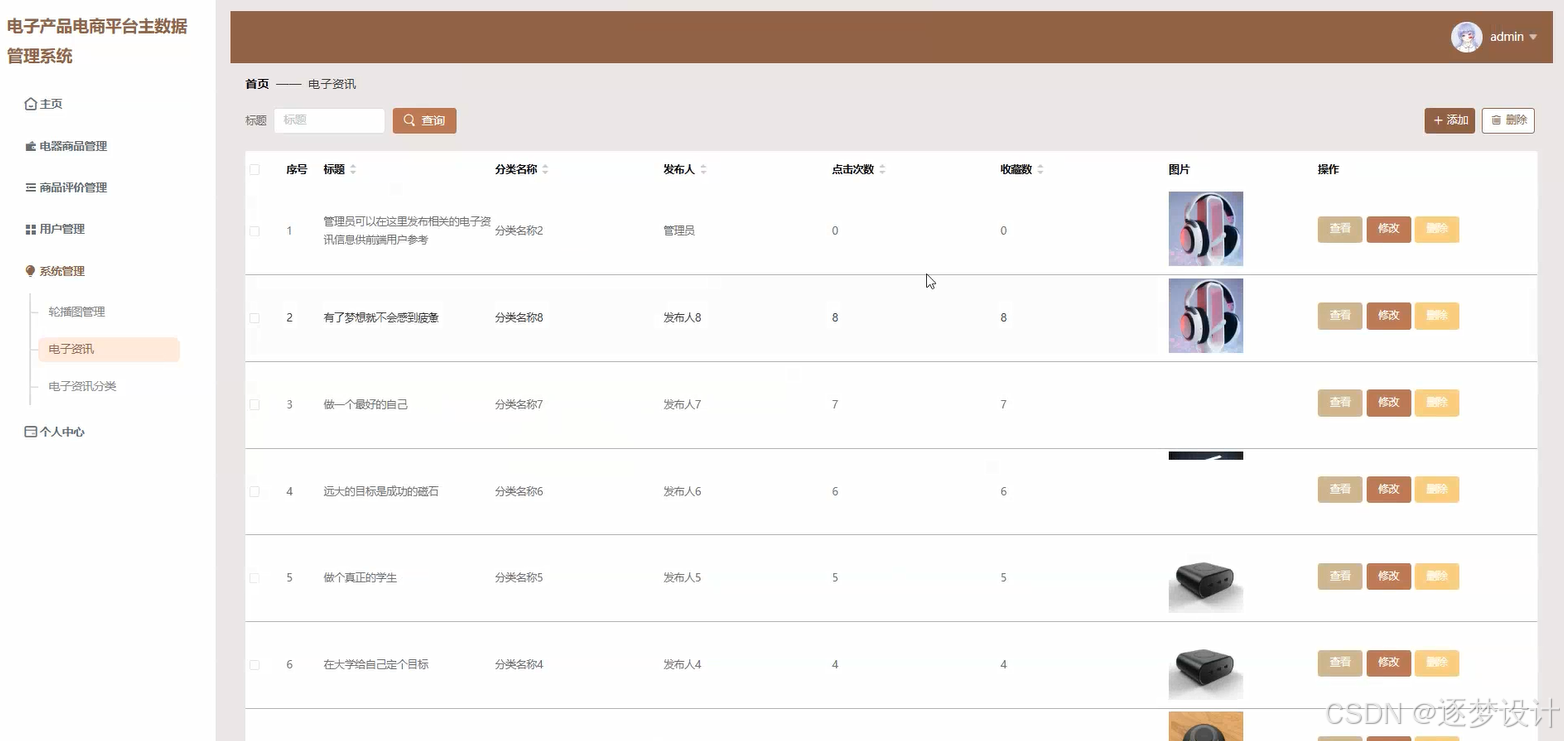Click 删除 for 在大学给自己定个目标
The height and width of the screenshot is (741, 1564).
pyautogui.click(x=1437, y=663)
